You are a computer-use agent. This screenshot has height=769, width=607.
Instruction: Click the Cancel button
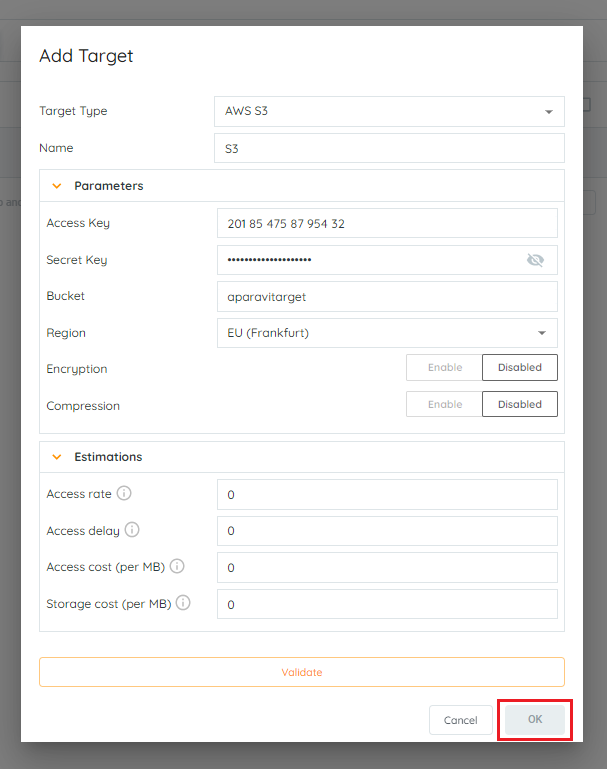pos(460,720)
